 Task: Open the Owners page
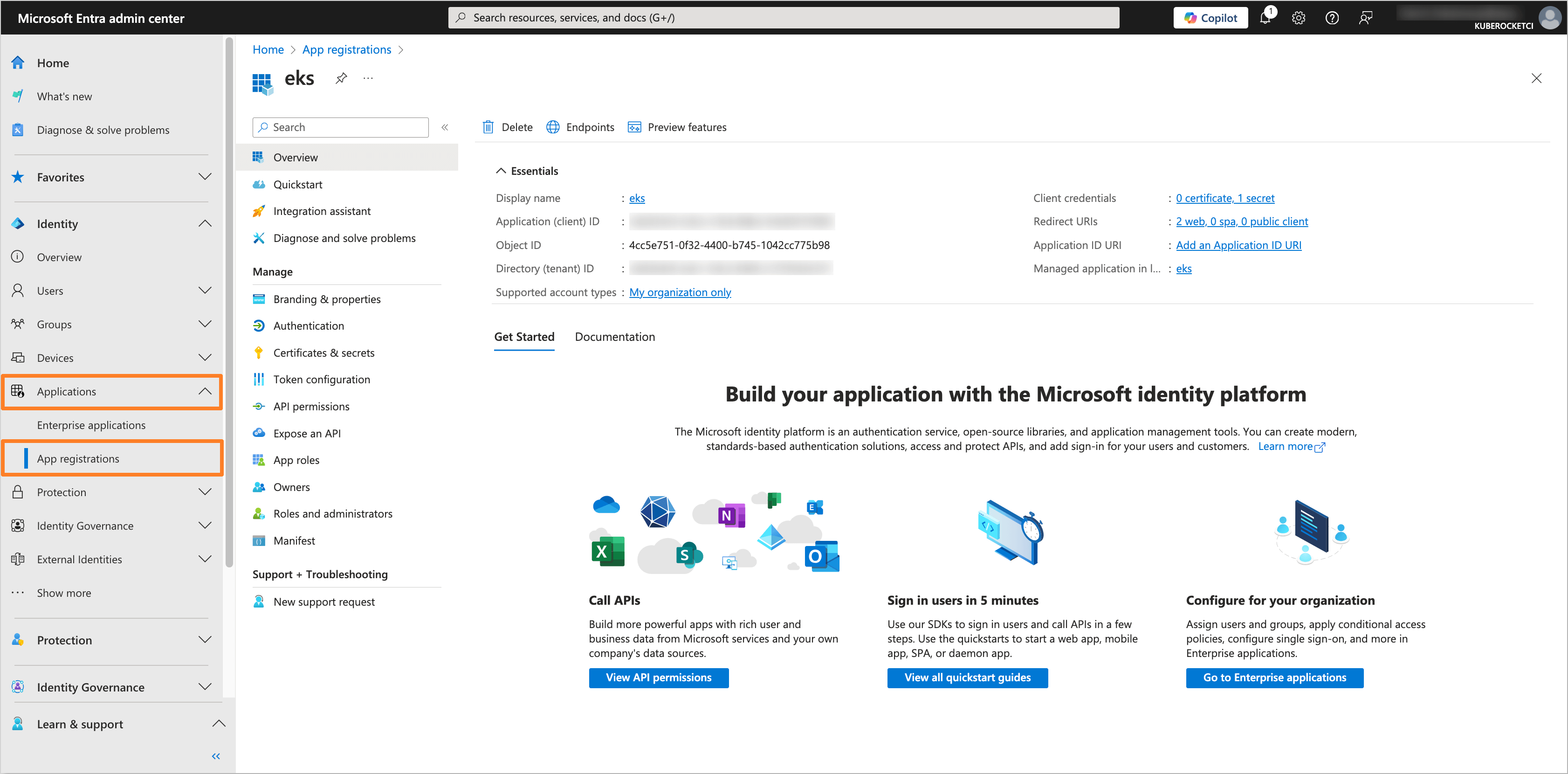click(292, 487)
